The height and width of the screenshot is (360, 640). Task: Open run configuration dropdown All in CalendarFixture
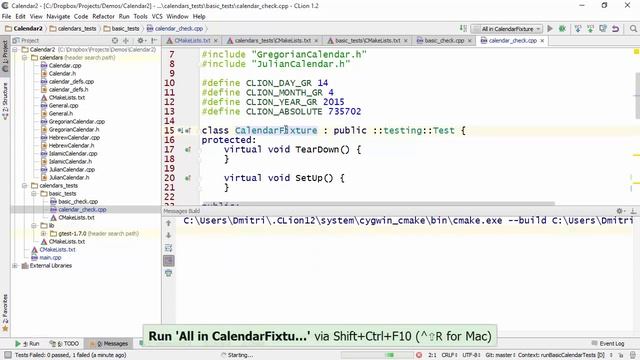coord(507,29)
